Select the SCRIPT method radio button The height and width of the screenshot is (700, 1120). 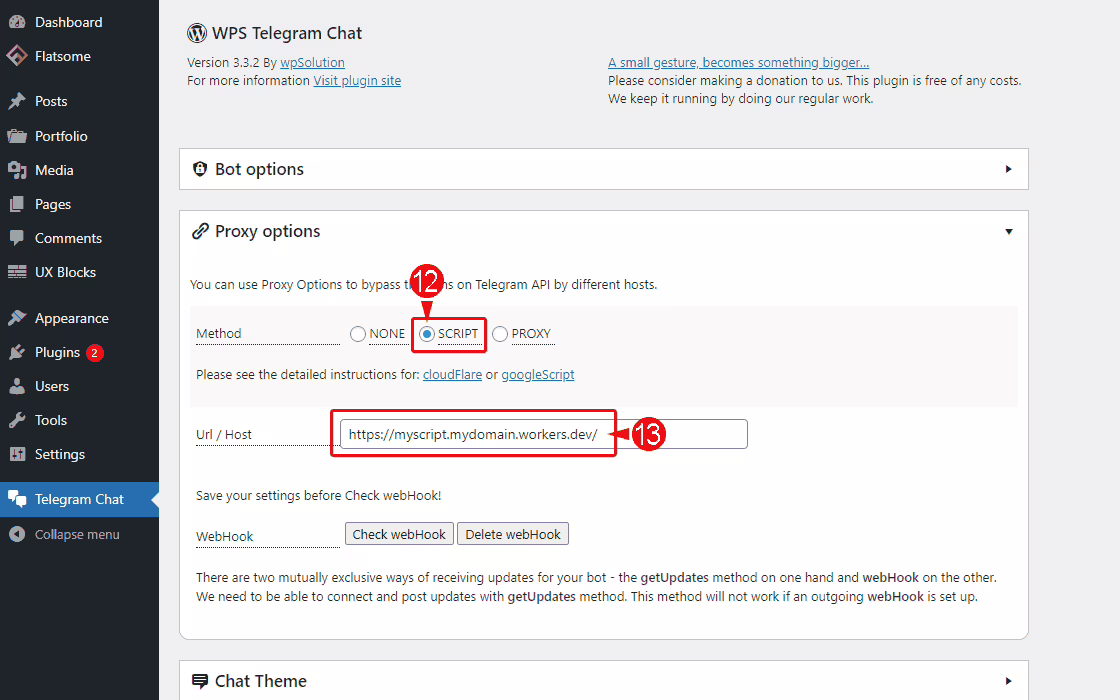point(427,334)
